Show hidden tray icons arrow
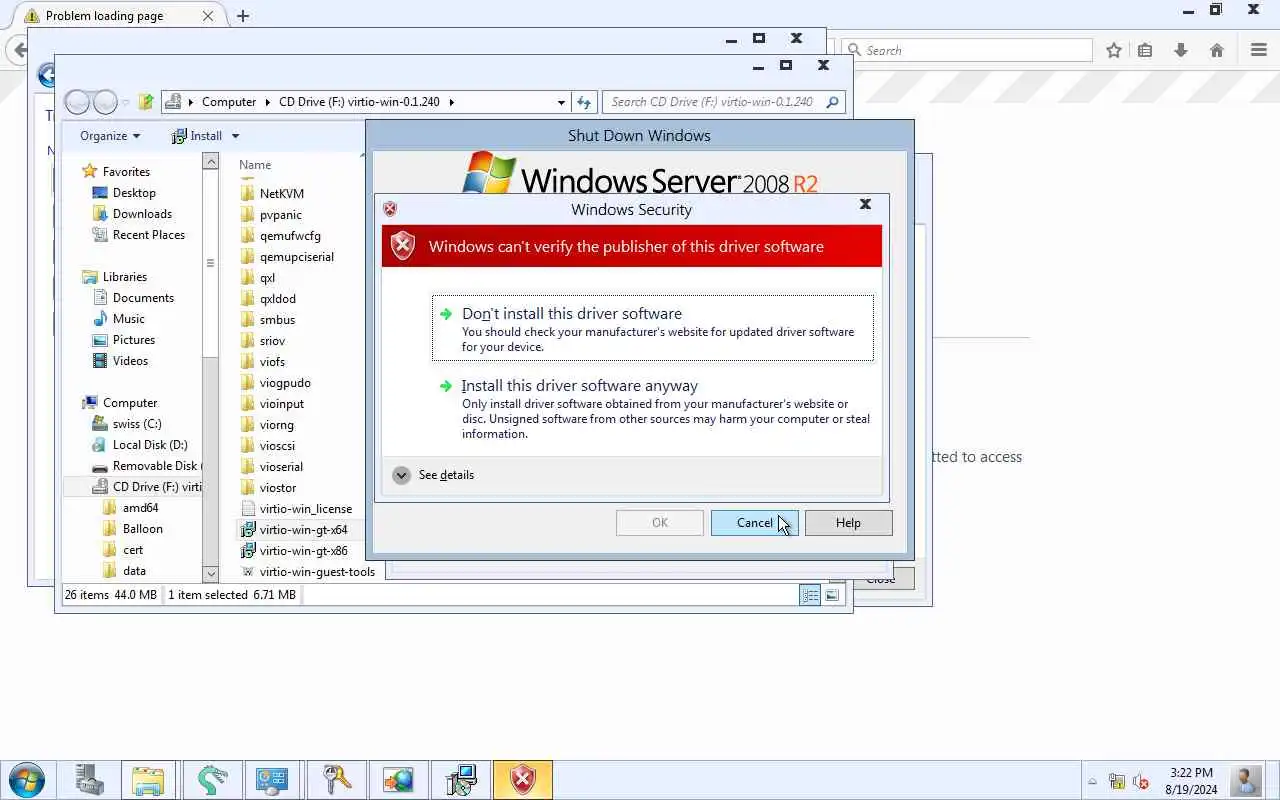1280x800 pixels. tap(1093, 781)
